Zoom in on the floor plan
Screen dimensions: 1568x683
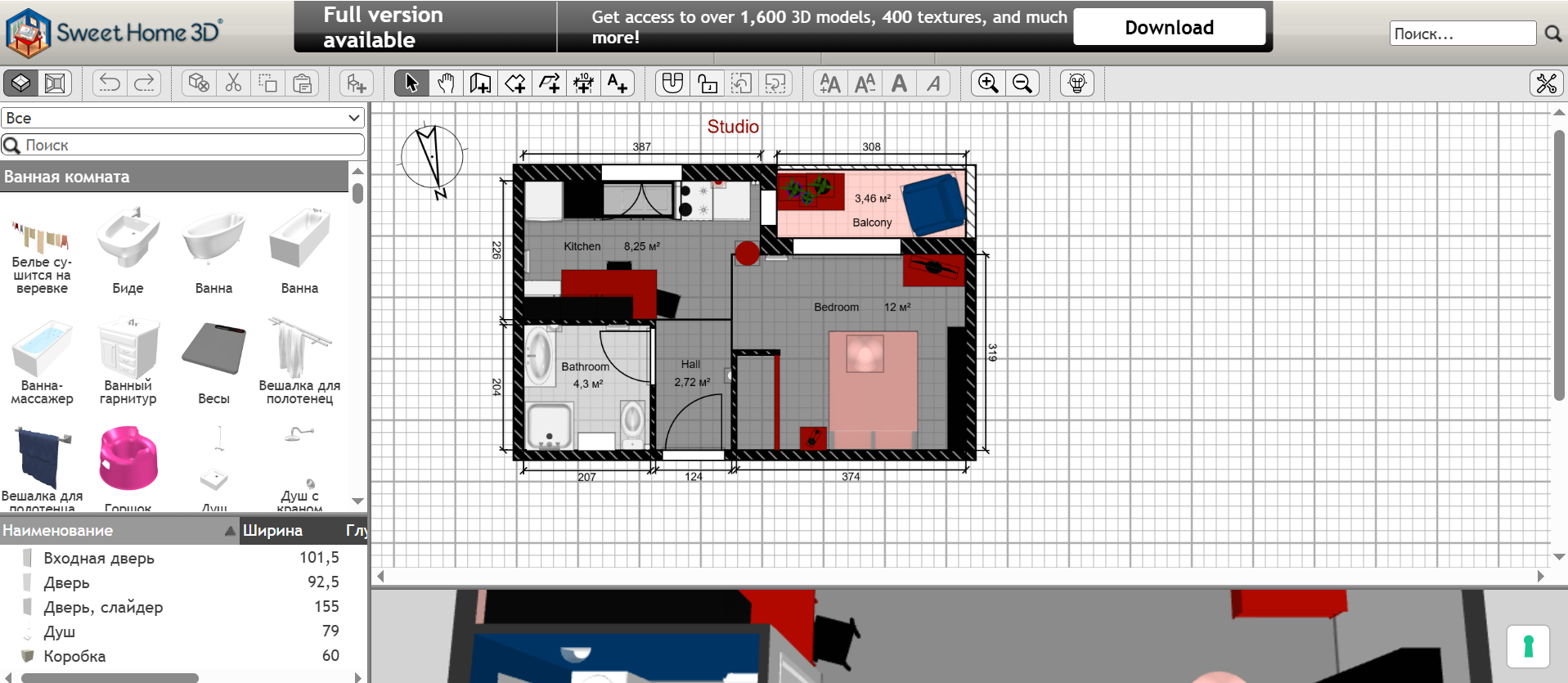point(988,83)
